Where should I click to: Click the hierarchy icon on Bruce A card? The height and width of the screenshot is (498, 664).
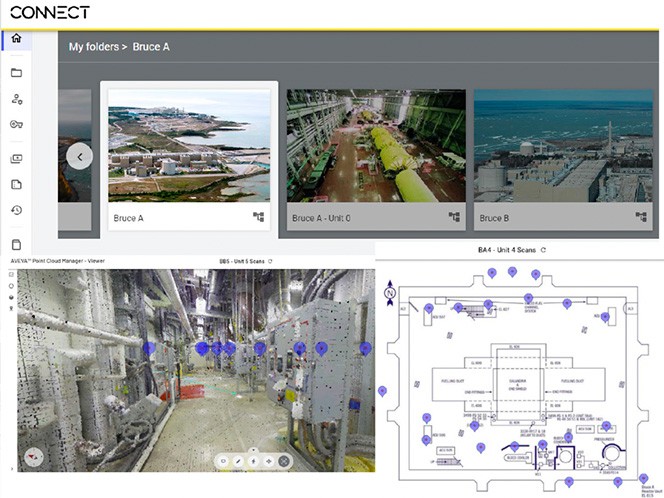259,217
